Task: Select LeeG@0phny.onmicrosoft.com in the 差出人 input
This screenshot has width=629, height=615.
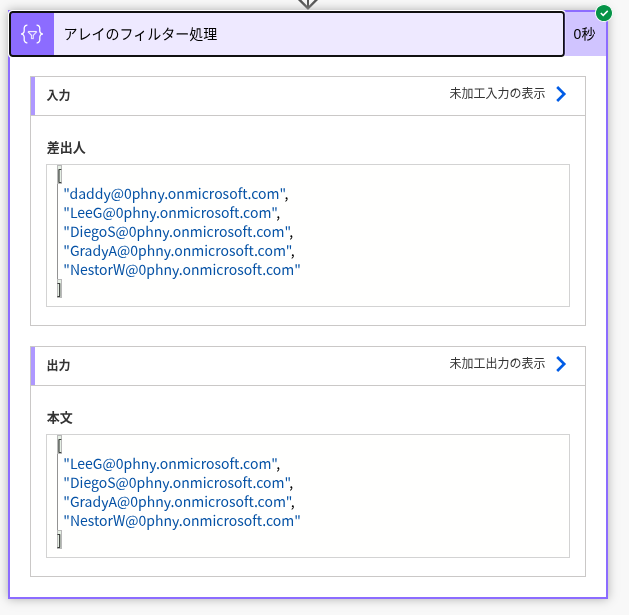Action: pyautogui.click(x=170, y=213)
